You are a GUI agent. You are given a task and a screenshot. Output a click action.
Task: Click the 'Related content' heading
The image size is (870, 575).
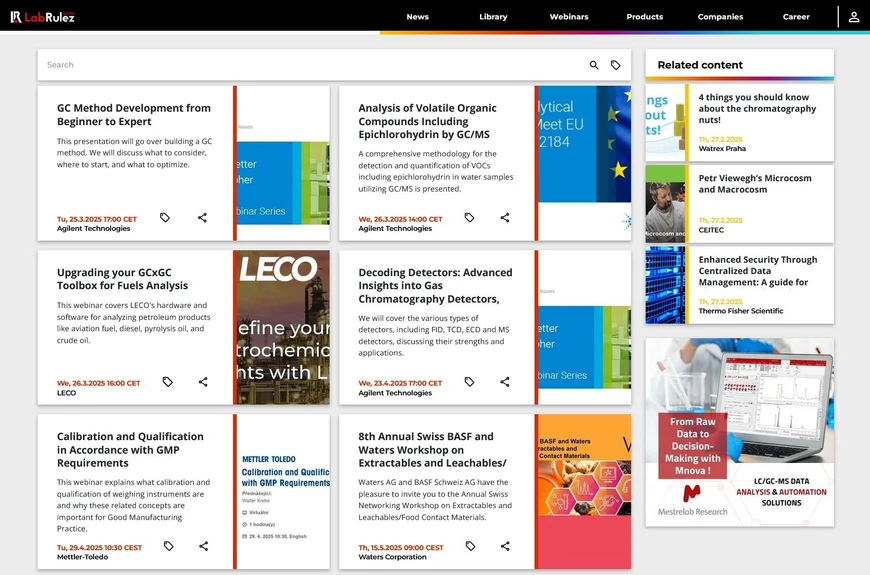(x=700, y=65)
